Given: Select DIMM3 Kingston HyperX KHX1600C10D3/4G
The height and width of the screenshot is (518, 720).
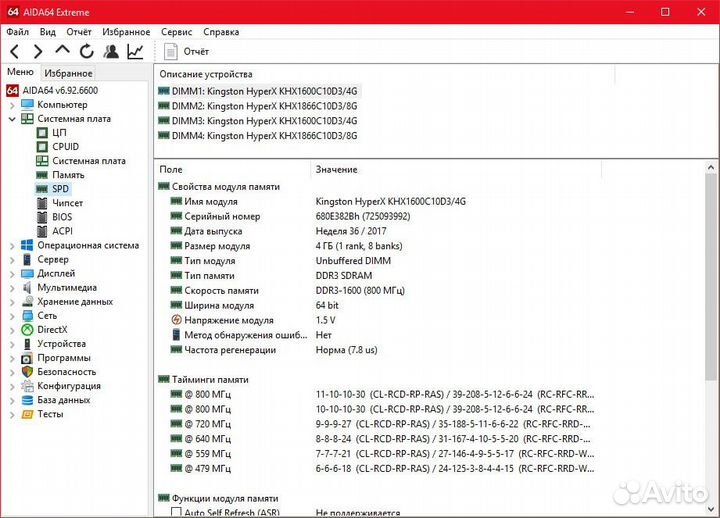Looking at the screenshot, I should [x=258, y=121].
